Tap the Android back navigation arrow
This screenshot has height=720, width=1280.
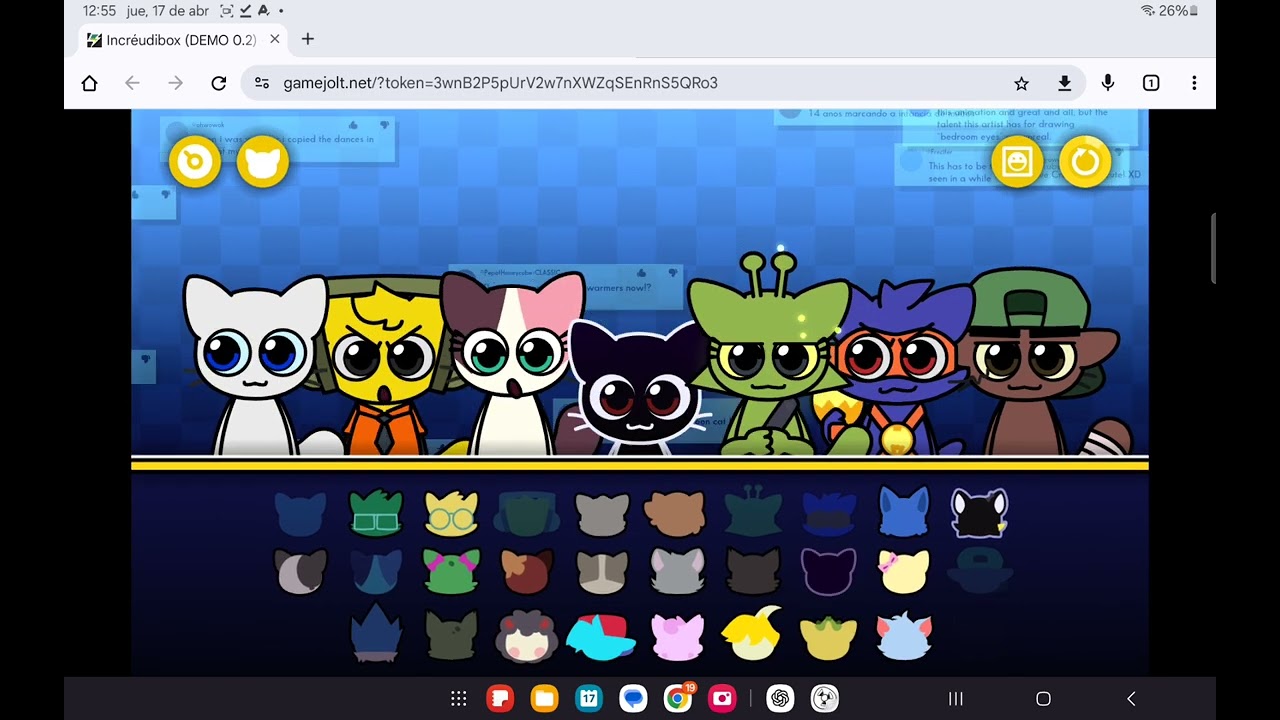point(1131,699)
